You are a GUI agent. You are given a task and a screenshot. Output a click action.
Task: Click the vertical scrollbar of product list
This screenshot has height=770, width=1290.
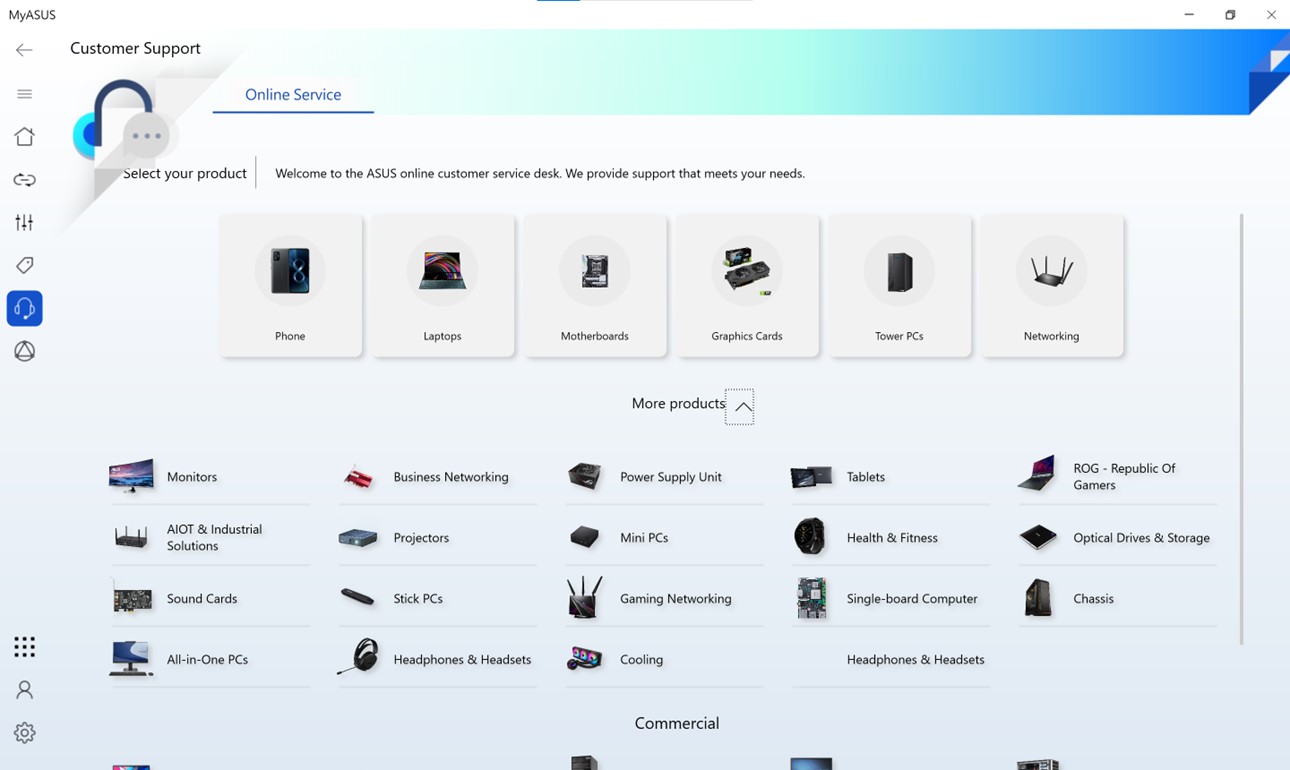(1241, 428)
